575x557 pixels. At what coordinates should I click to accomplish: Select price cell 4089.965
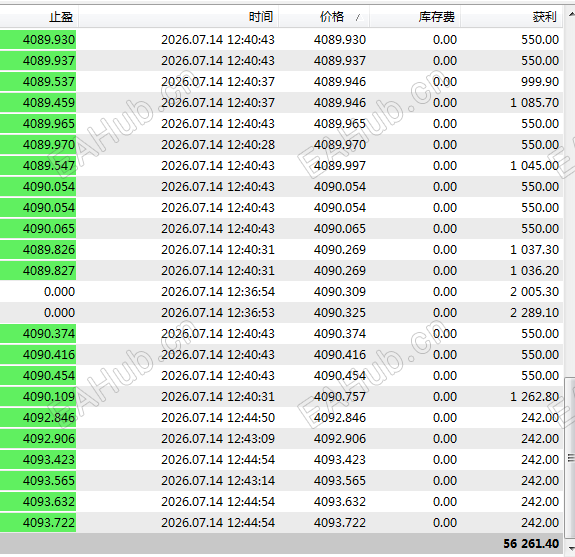[340, 124]
